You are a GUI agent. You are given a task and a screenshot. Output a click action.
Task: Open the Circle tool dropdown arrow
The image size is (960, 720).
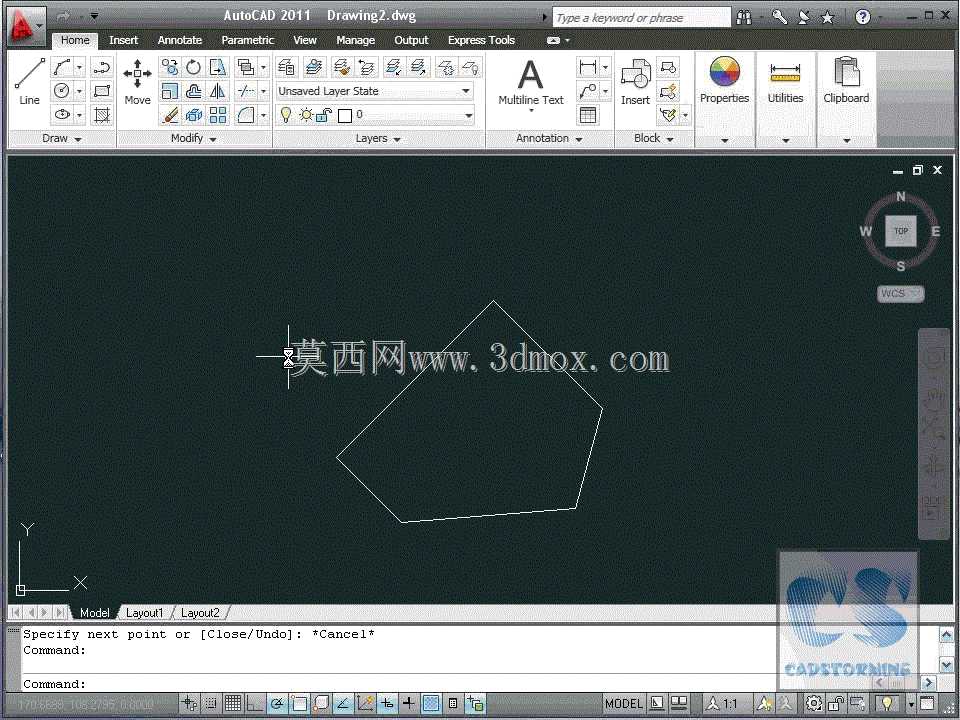[x=79, y=91]
